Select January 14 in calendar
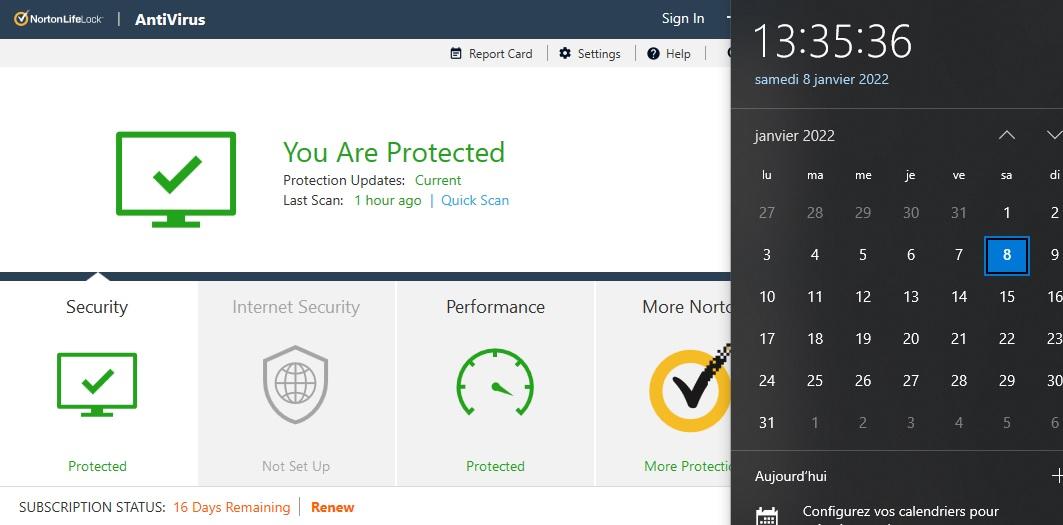Viewport: 1063px width, 525px height. (x=959, y=296)
